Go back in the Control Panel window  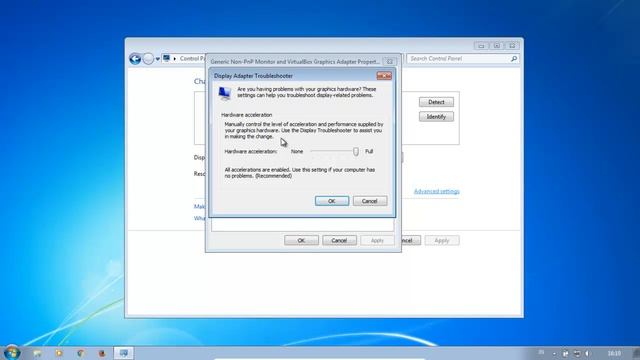click(135, 59)
